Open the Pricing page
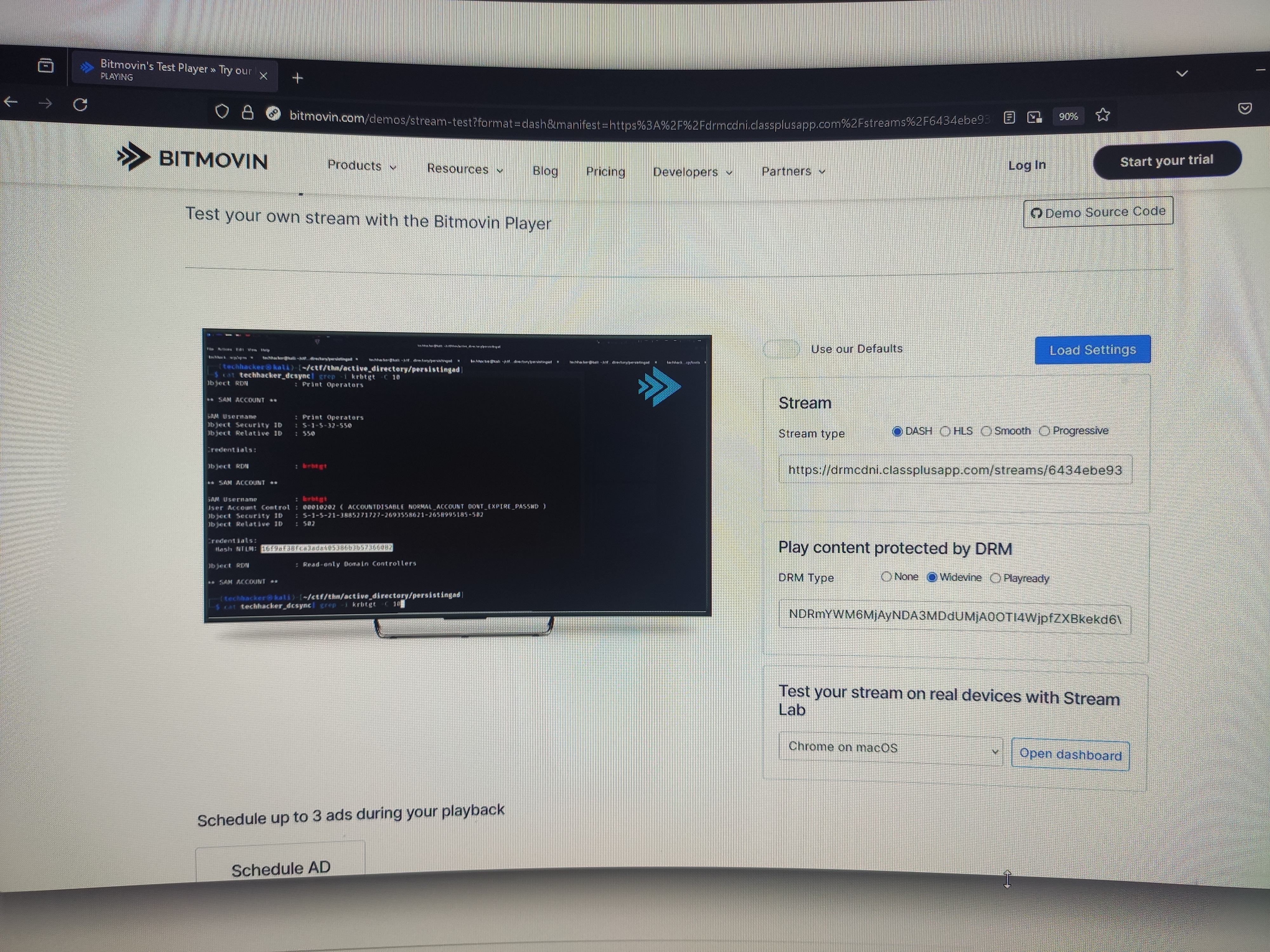The image size is (1270, 952). coord(605,172)
